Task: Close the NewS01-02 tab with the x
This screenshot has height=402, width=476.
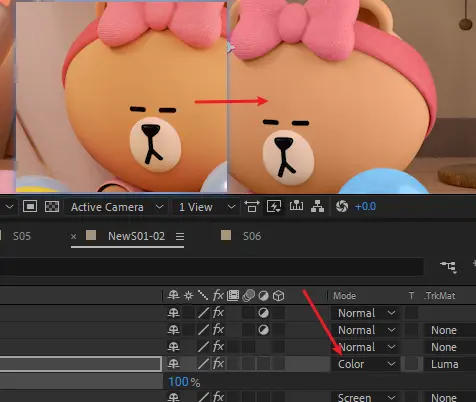Action: tap(74, 237)
